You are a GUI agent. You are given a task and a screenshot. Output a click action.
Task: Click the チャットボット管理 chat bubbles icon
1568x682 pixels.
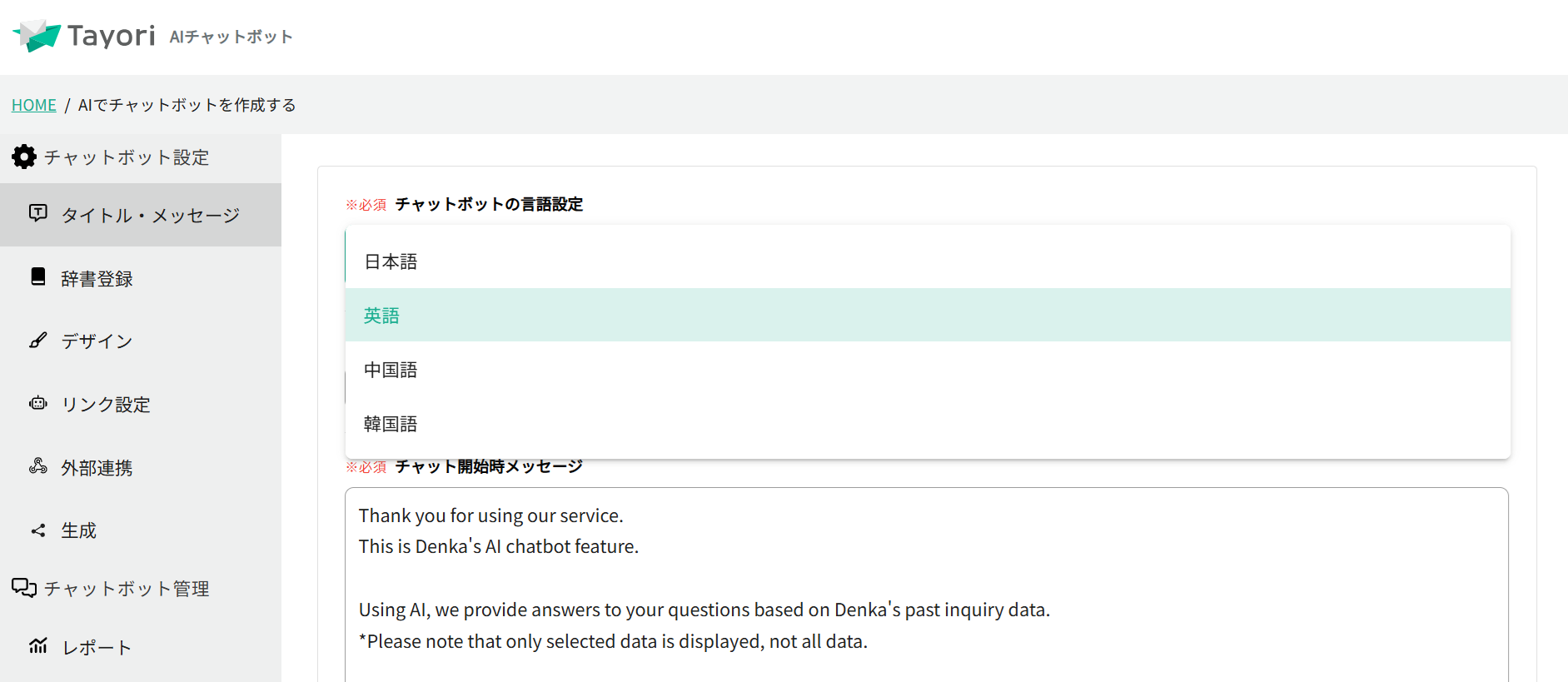[x=24, y=588]
